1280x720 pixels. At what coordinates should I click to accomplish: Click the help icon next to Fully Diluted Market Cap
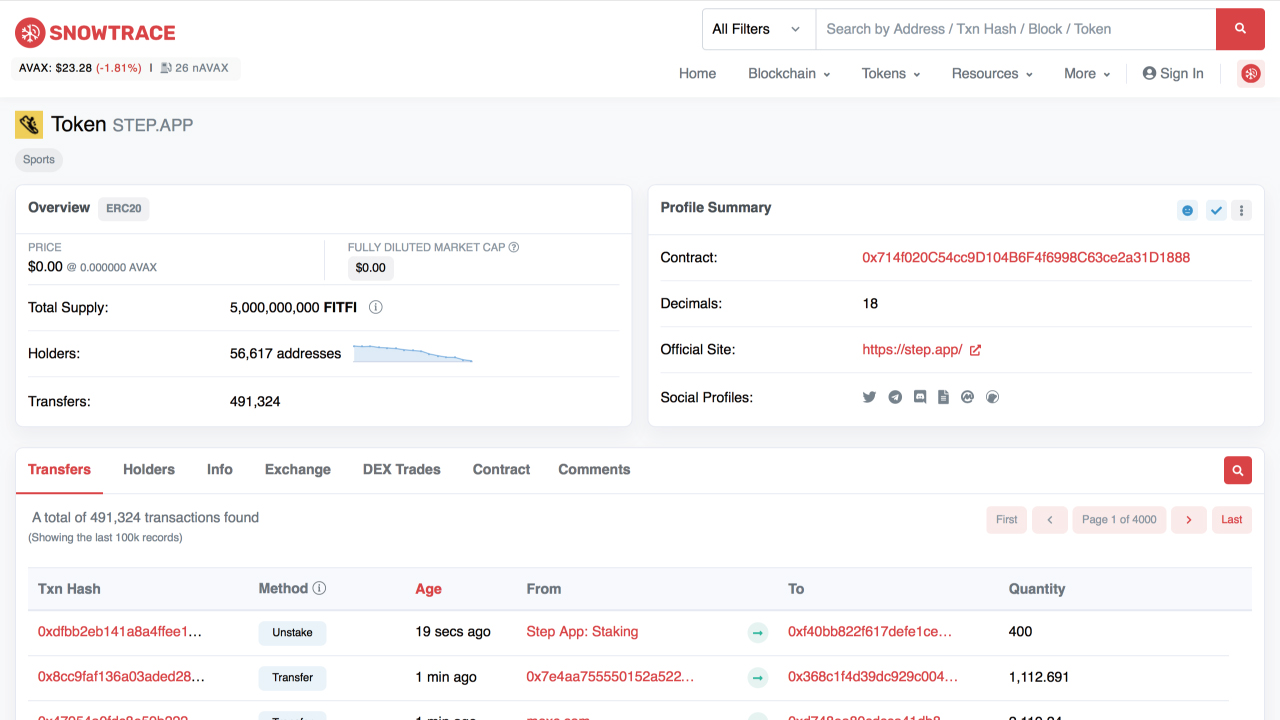514,247
